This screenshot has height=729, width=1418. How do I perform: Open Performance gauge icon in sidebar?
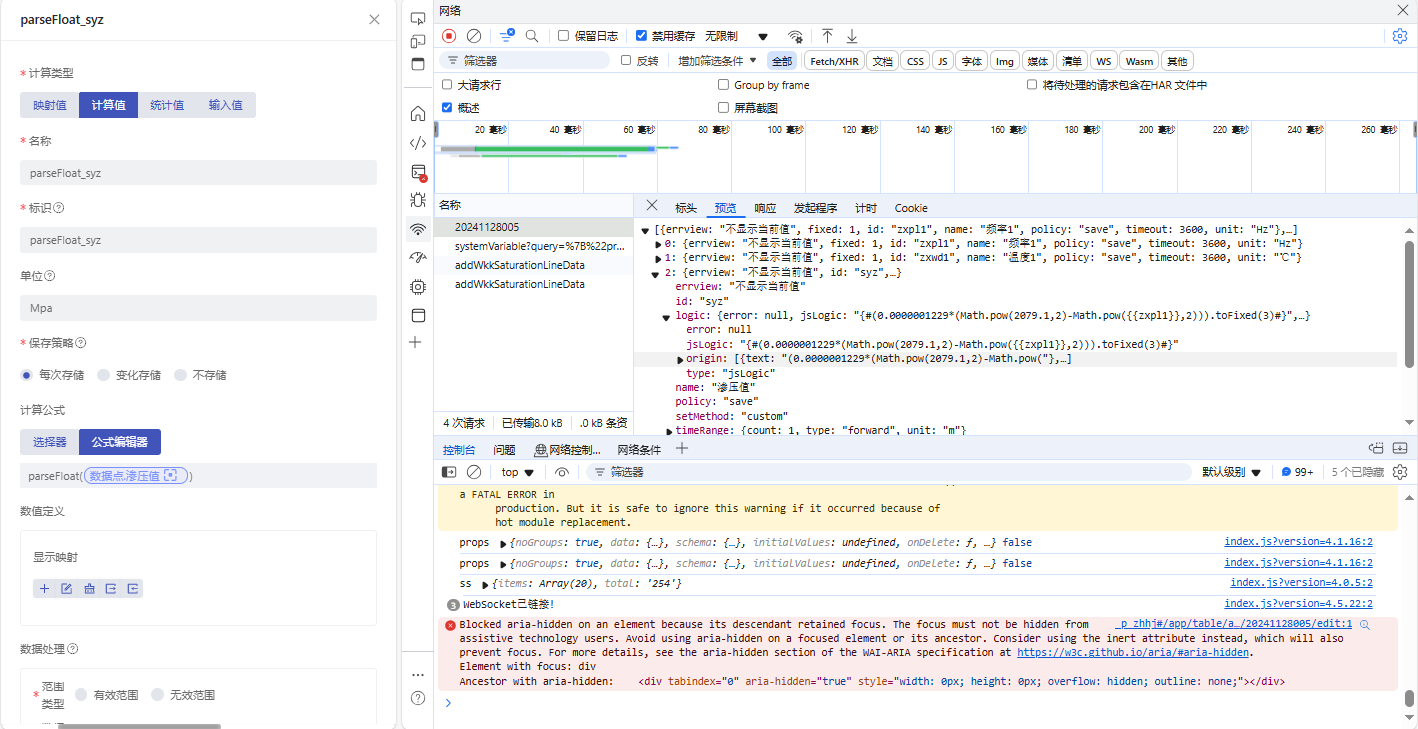[x=418, y=258]
